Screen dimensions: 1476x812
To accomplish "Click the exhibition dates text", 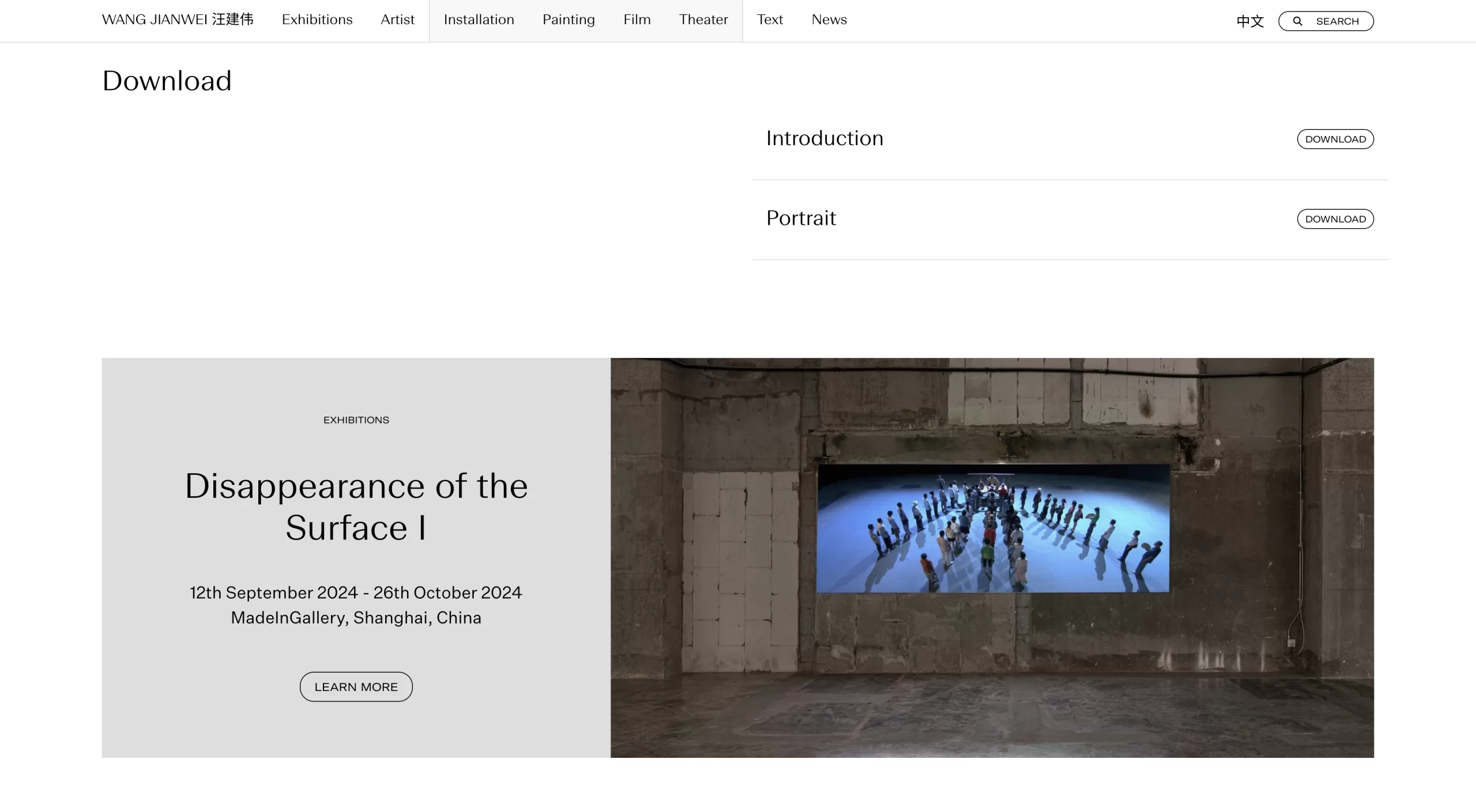I will [x=356, y=592].
